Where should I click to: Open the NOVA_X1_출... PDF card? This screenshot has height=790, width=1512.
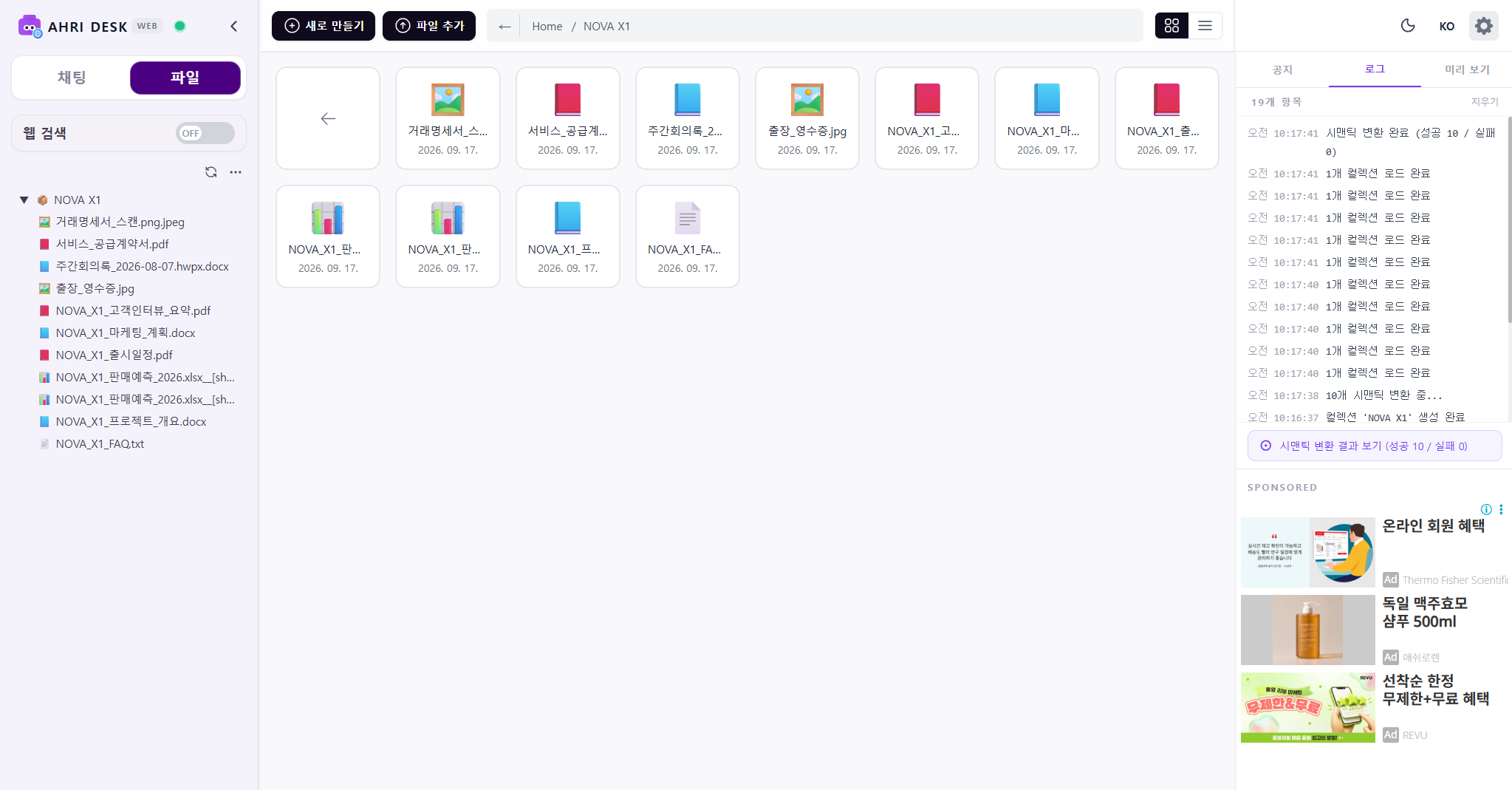click(x=1166, y=118)
